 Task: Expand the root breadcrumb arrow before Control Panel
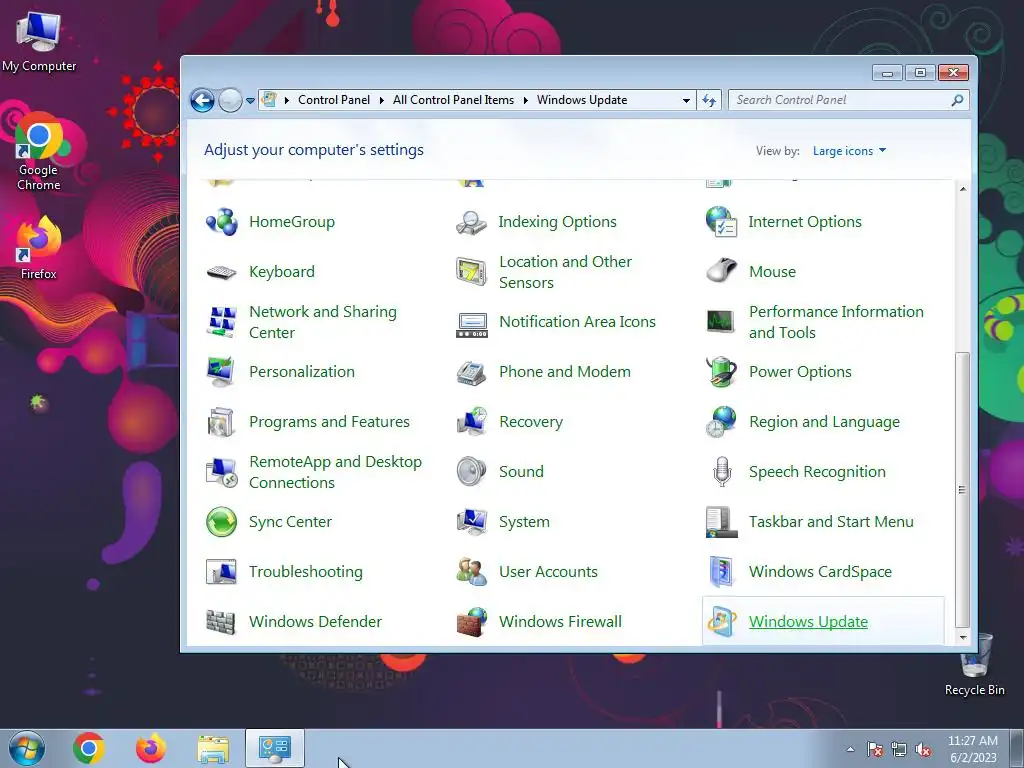pyautogui.click(x=286, y=101)
